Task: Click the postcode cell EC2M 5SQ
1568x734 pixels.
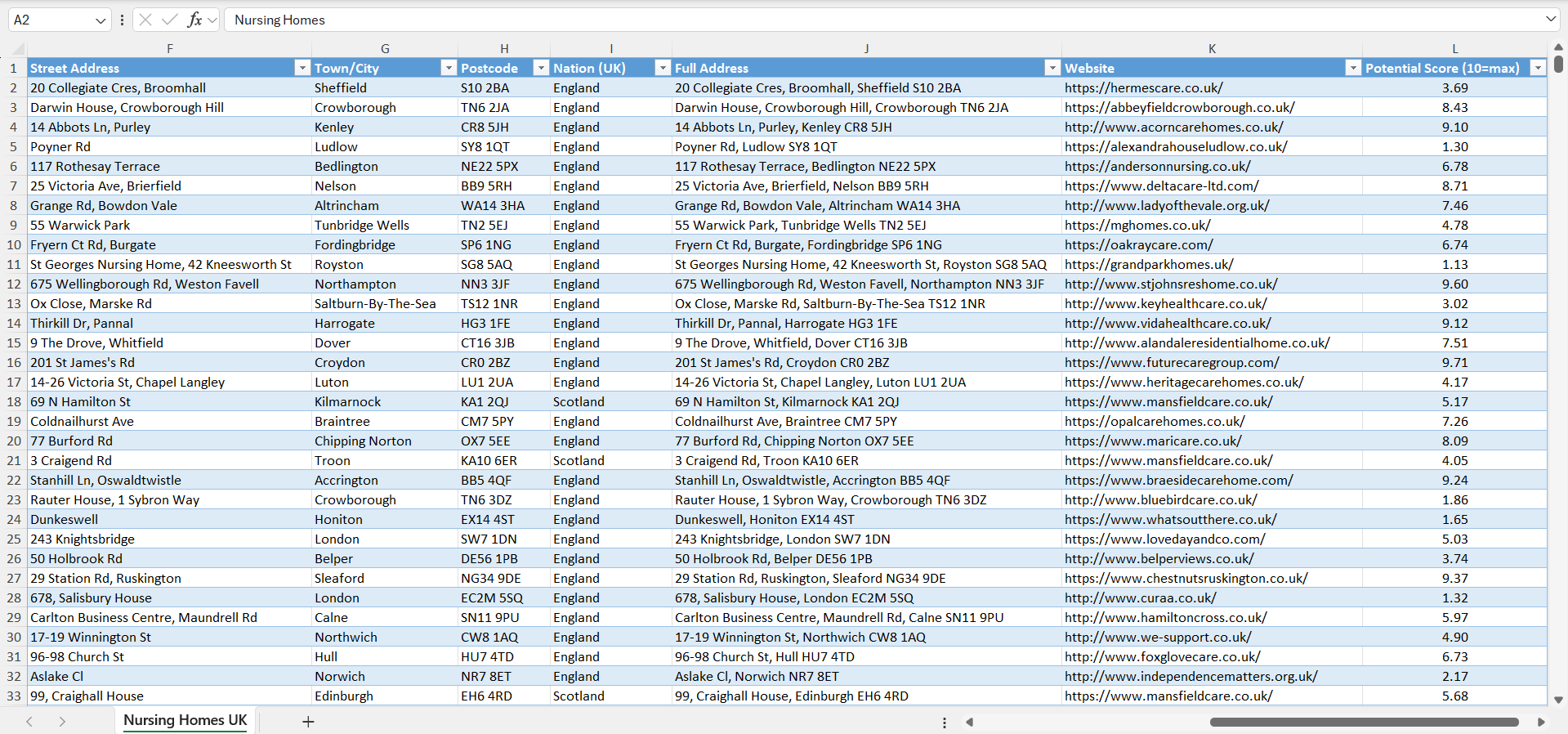Action: (504, 597)
